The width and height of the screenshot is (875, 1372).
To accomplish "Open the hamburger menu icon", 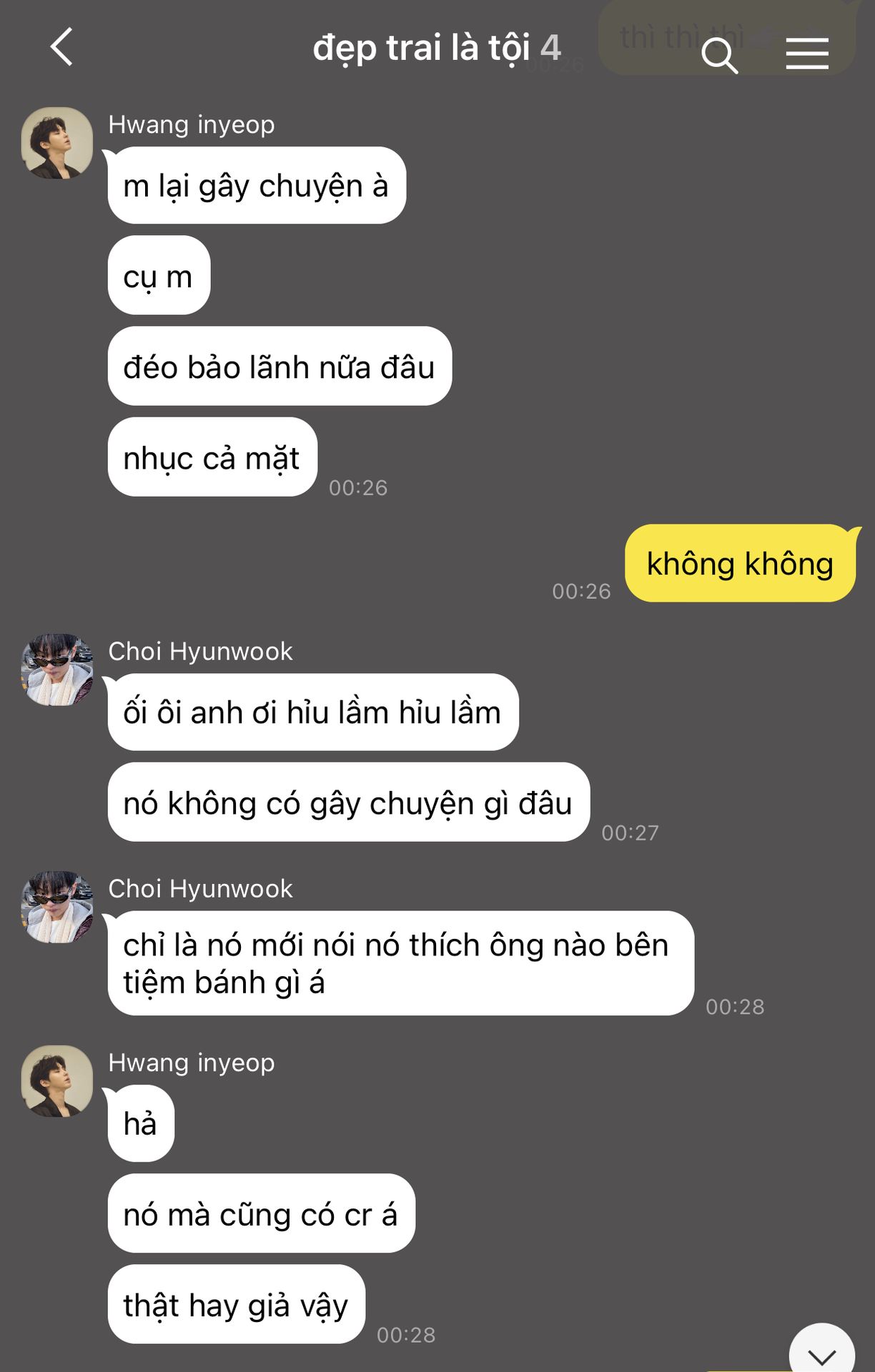I will (x=807, y=54).
